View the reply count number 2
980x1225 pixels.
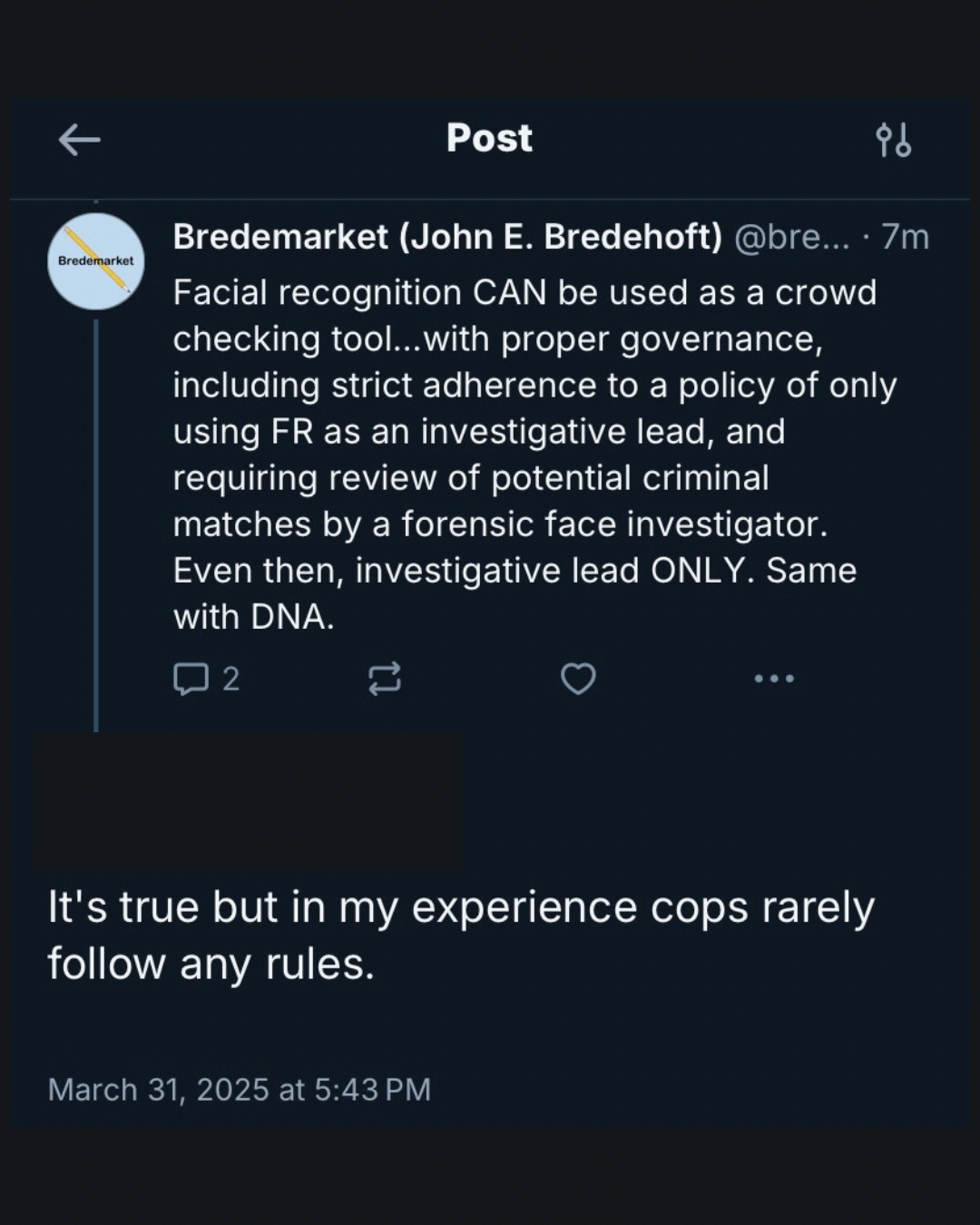pos(231,679)
